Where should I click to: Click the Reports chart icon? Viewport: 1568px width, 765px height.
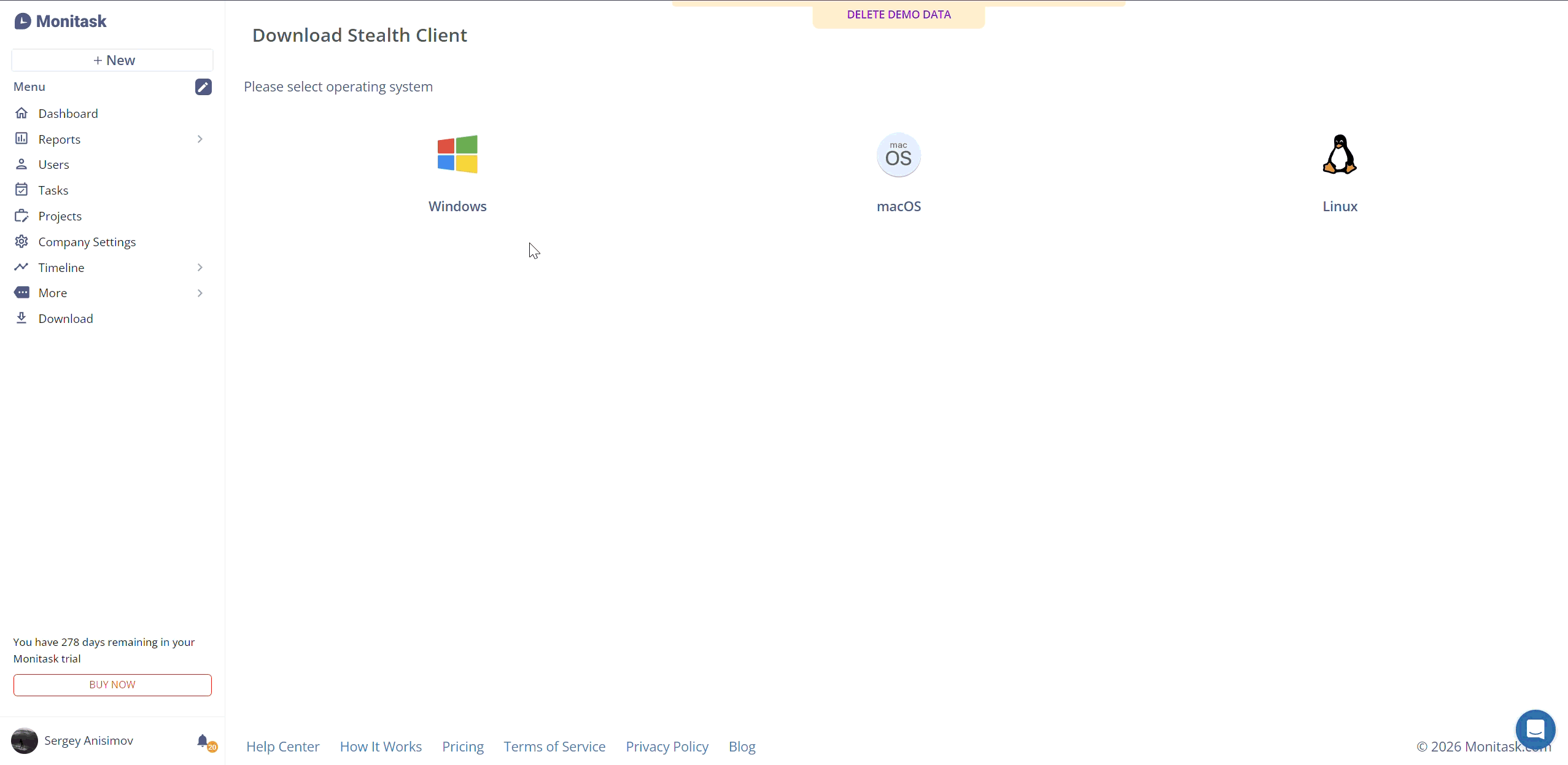point(21,139)
